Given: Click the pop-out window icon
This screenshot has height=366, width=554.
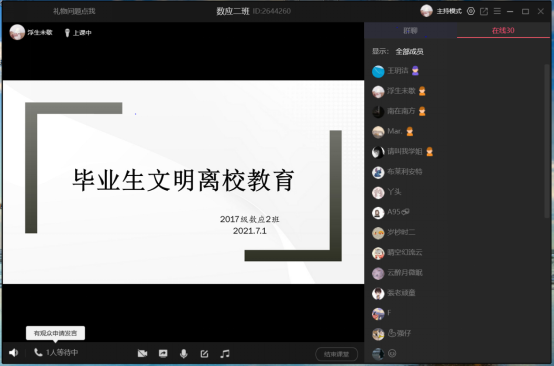Looking at the screenshot, I should point(484,11).
